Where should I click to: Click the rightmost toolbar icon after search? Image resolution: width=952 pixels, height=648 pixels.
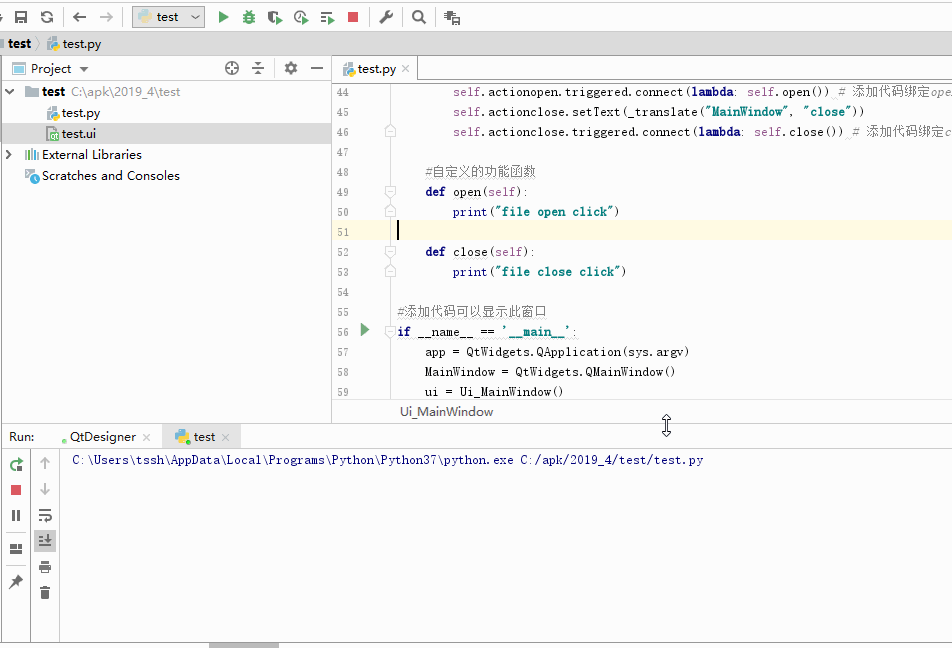click(452, 18)
